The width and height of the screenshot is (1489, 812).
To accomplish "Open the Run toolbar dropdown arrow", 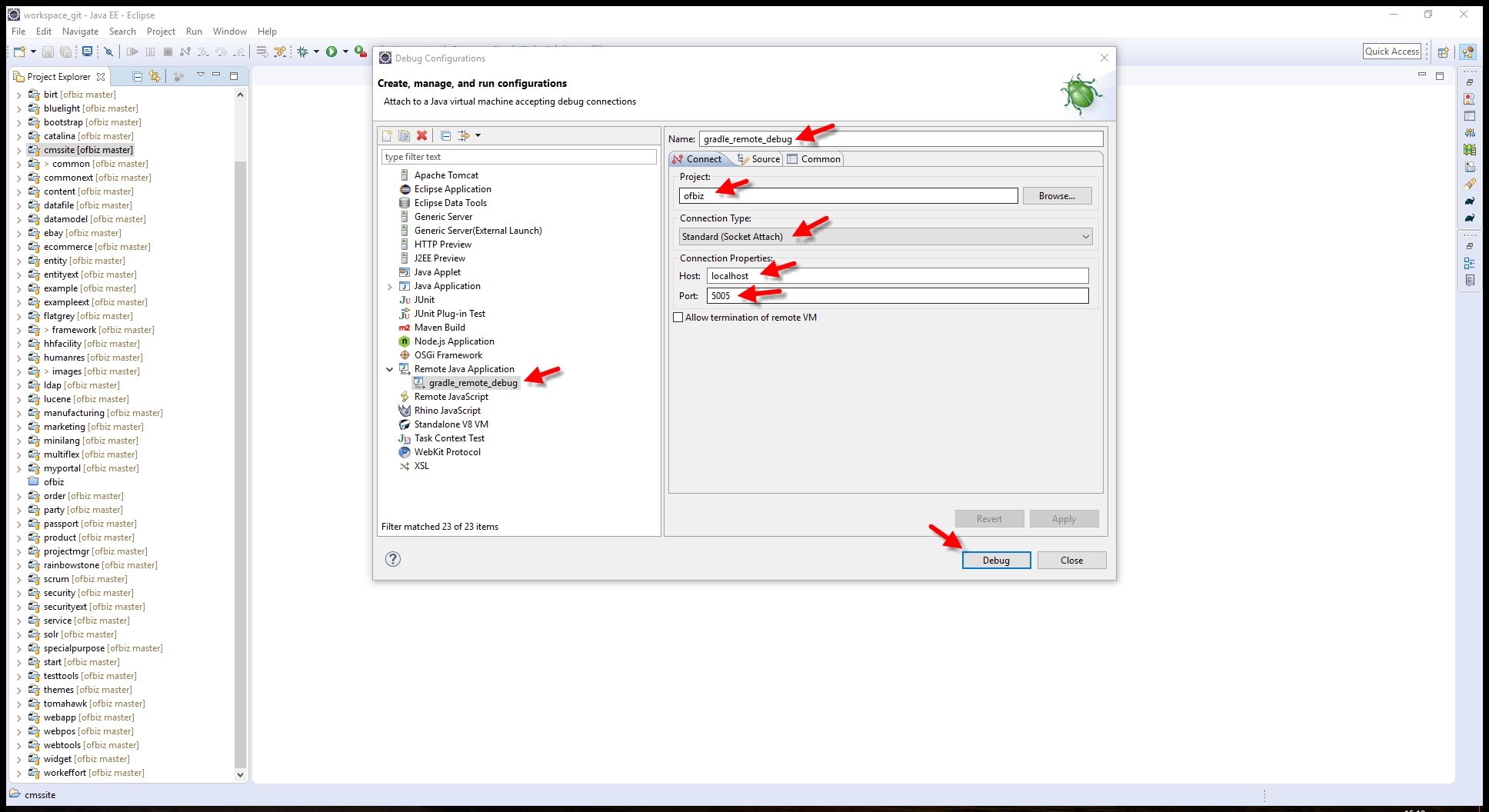I will pyautogui.click(x=345, y=52).
